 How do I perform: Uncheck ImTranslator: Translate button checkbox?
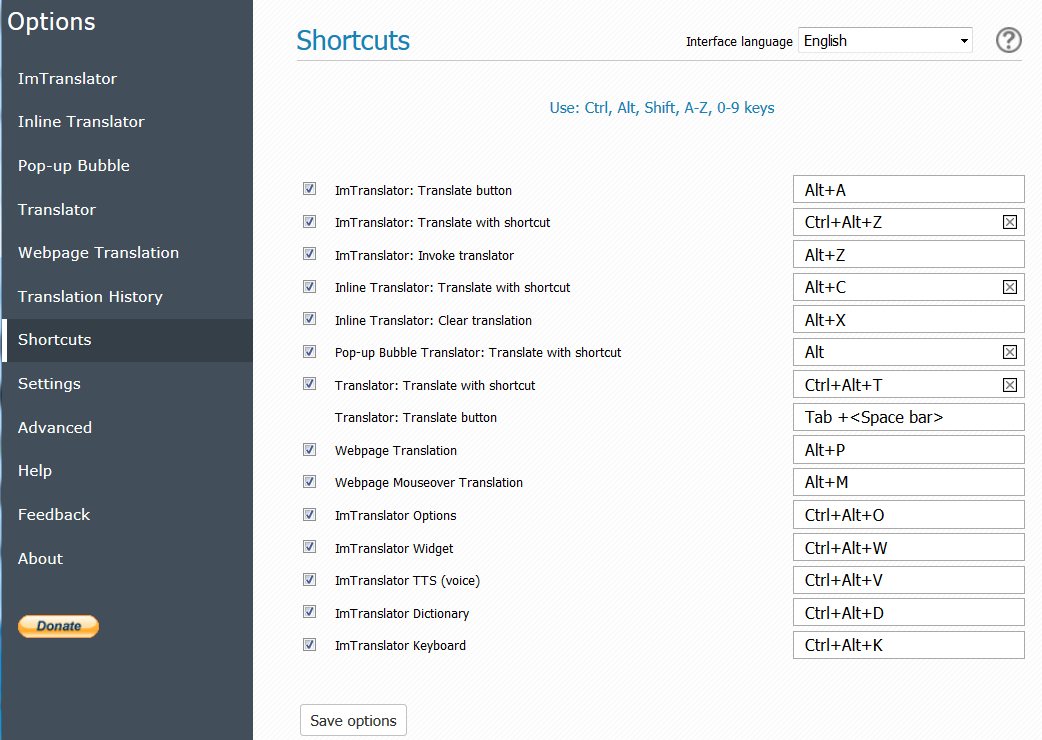point(310,189)
